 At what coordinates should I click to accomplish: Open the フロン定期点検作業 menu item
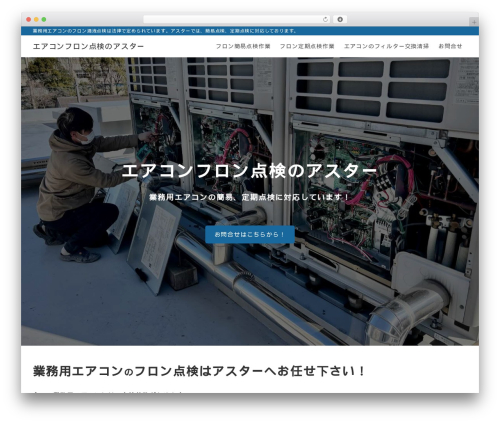coord(307,46)
